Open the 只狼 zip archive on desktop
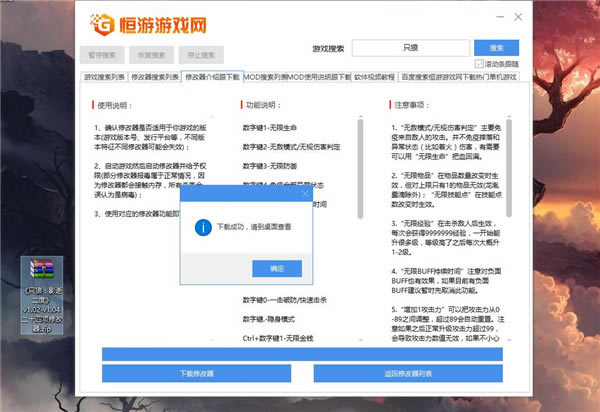 (x=42, y=295)
